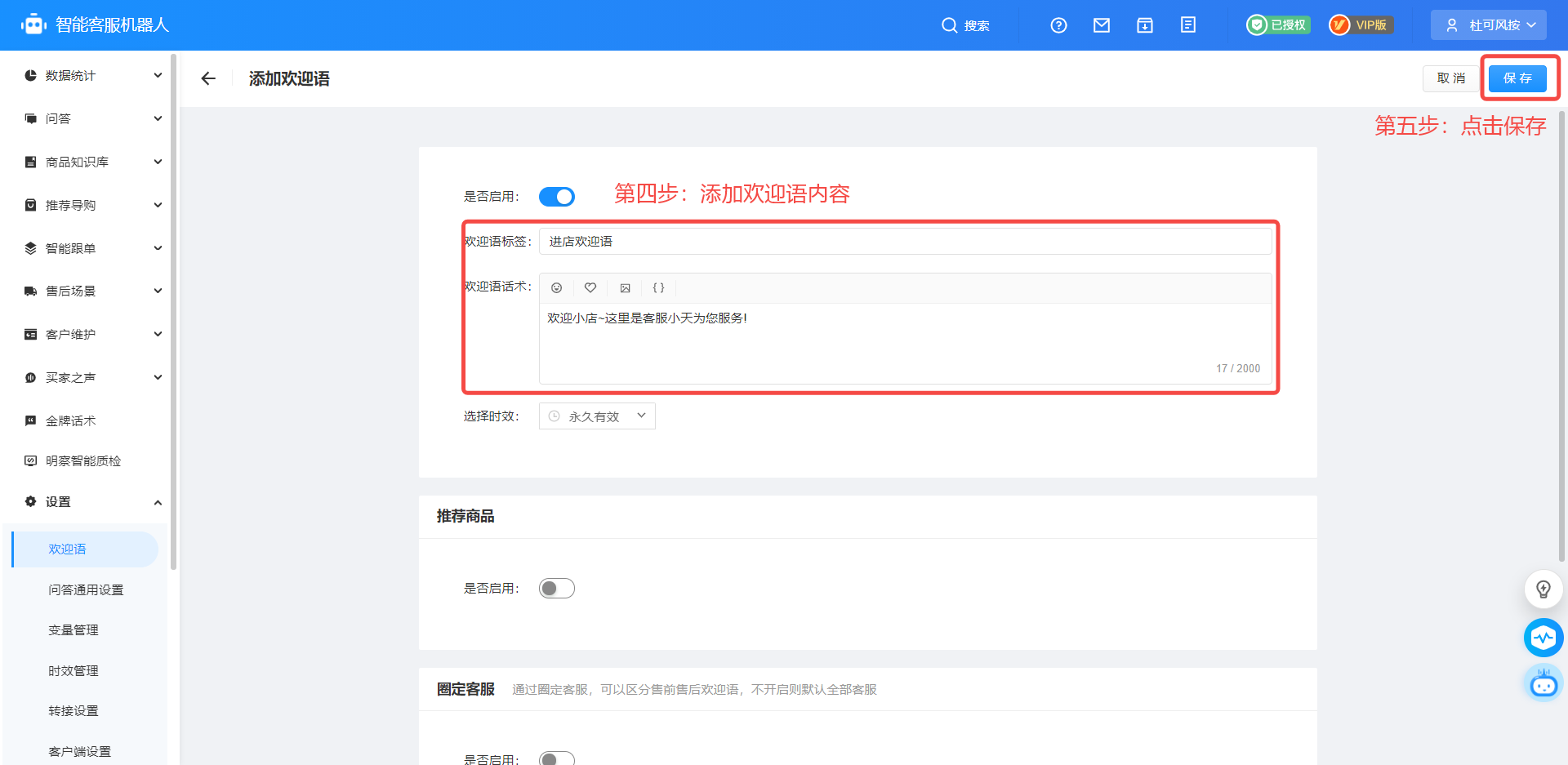
Task: Click the 商品知识库 book icon
Action: [x=31, y=162]
